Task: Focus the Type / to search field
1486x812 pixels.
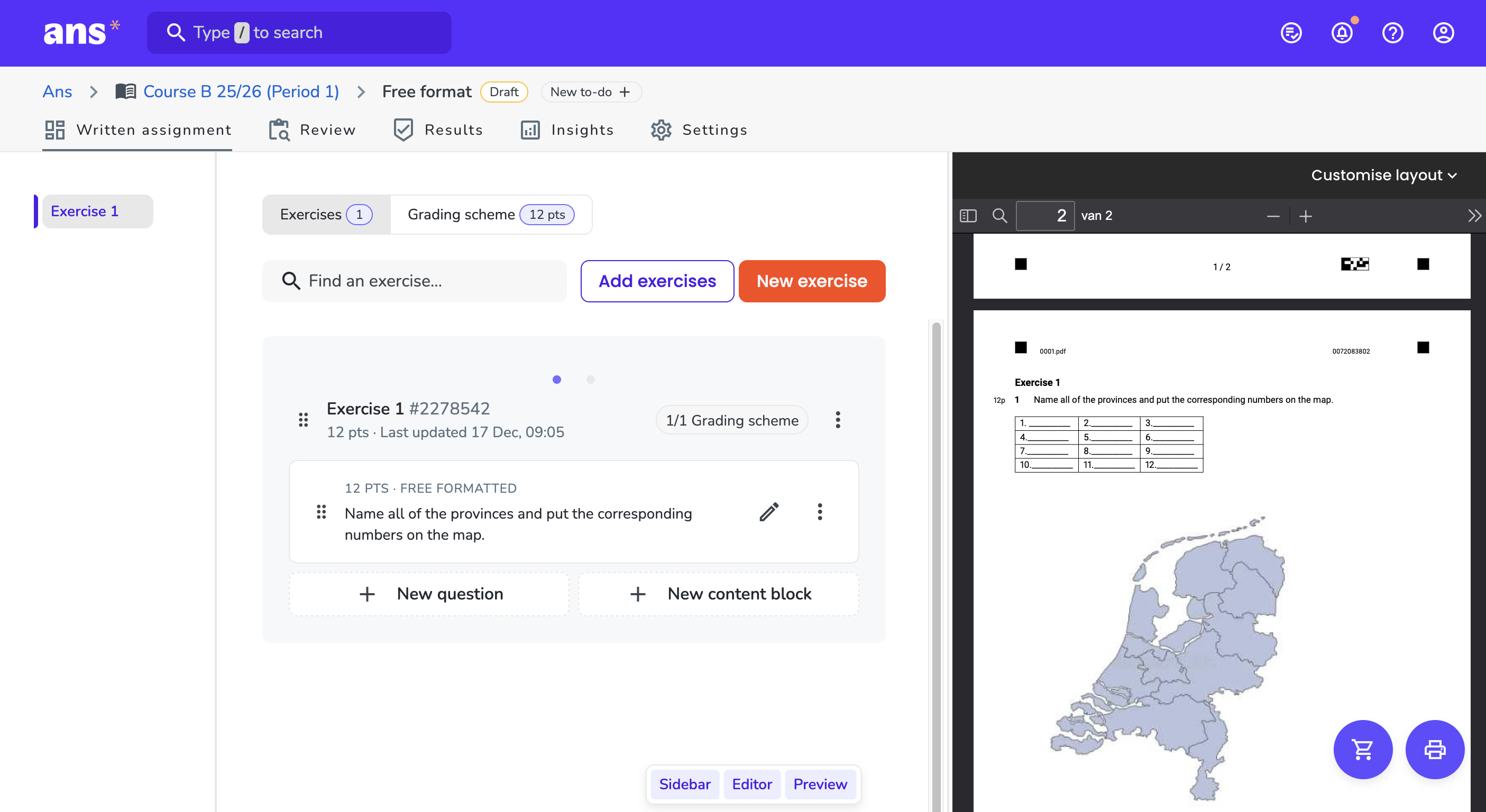Action: [299, 32]
